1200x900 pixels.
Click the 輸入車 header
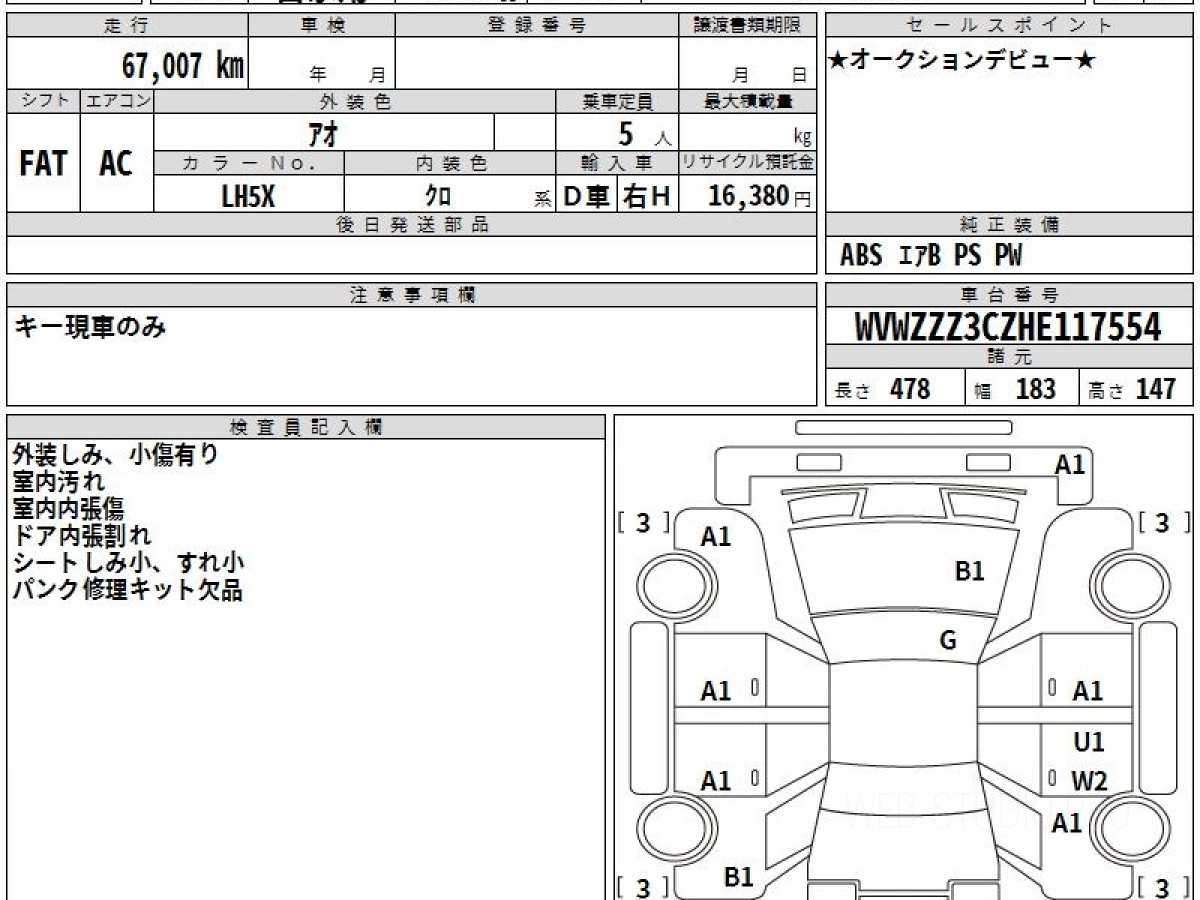tap(617, 163)
